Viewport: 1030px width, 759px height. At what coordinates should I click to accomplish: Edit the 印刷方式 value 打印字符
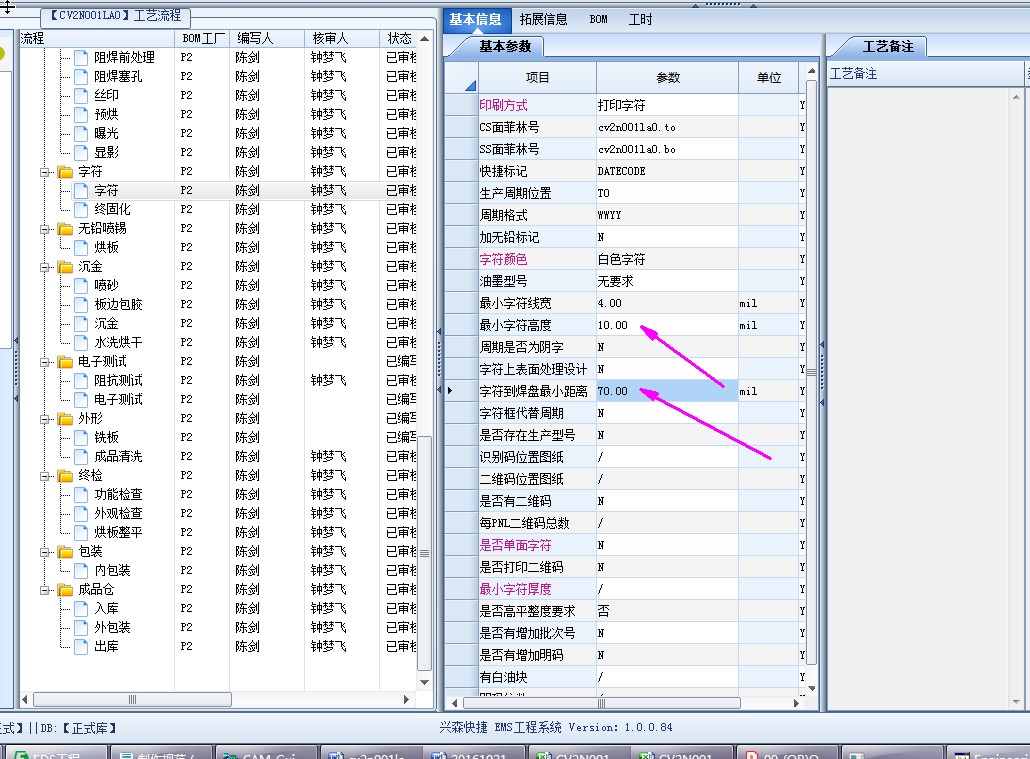click(x=667, y=105)
